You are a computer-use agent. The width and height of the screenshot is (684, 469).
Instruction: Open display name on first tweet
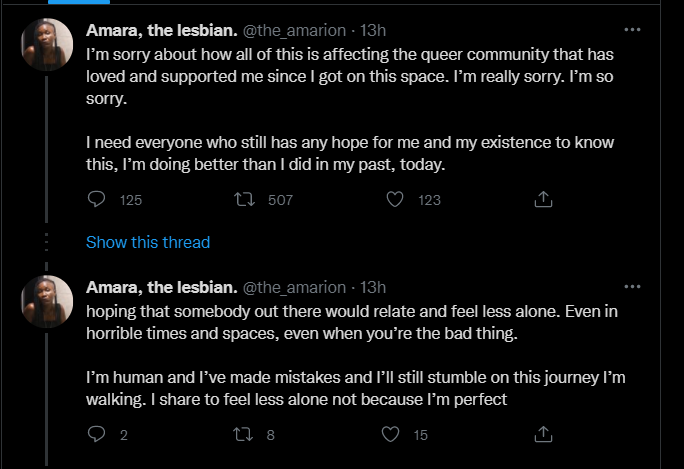point(161,31)
